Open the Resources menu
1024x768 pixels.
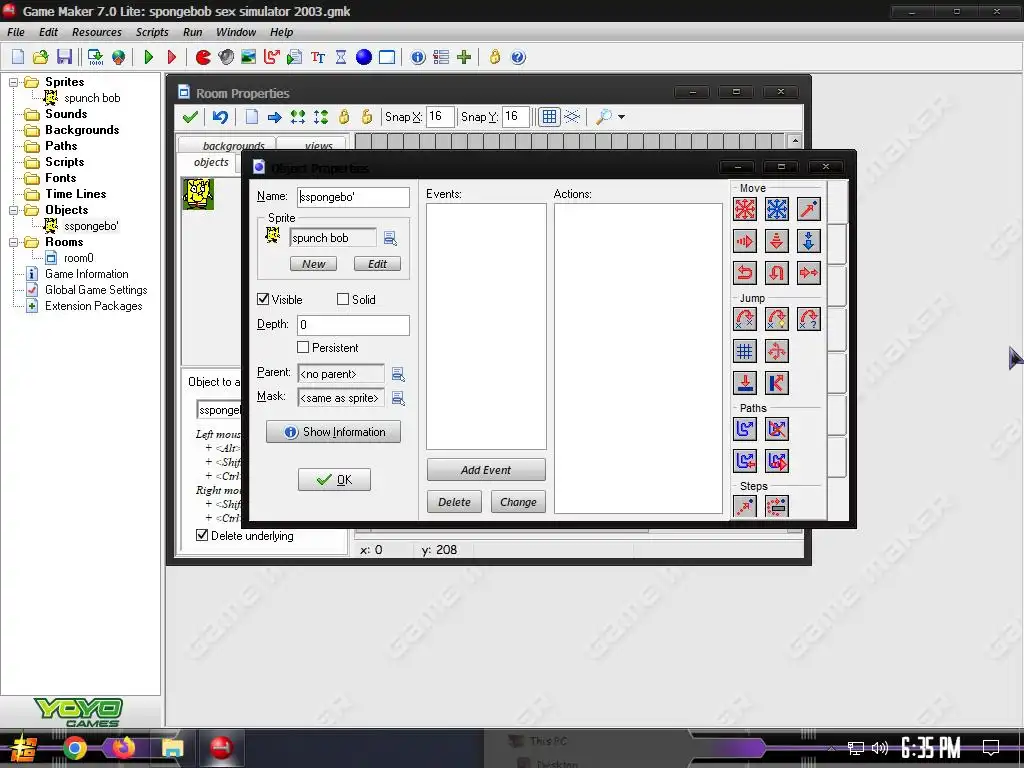pos(97,32)
